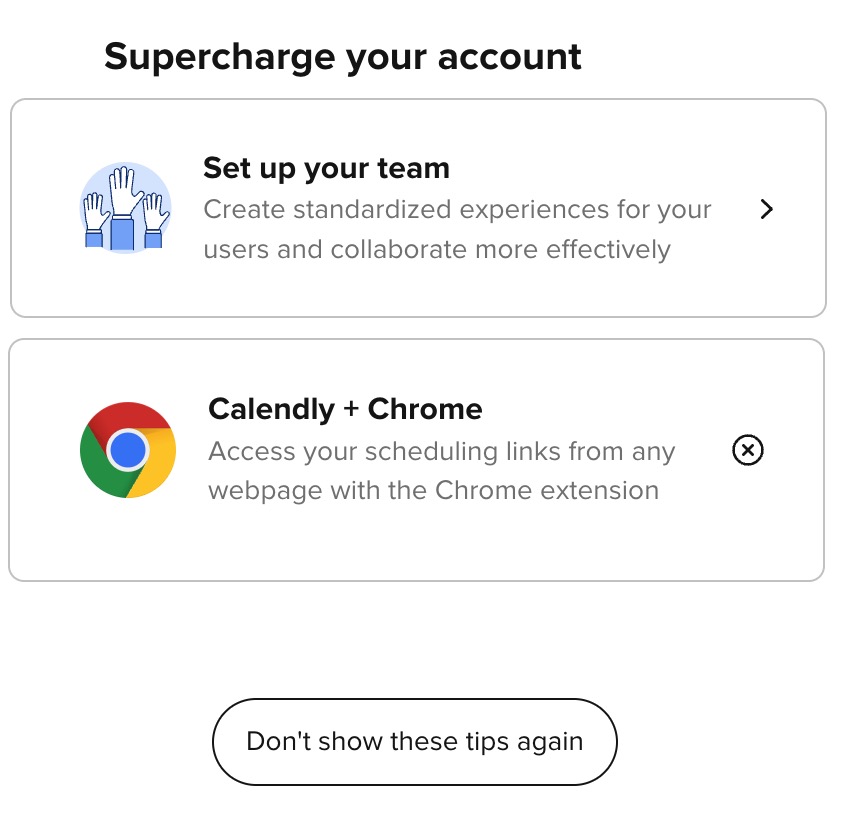842x840 pixels.
Task: Click "Create standardized experiences for your" text line
Action: (457, 210)
